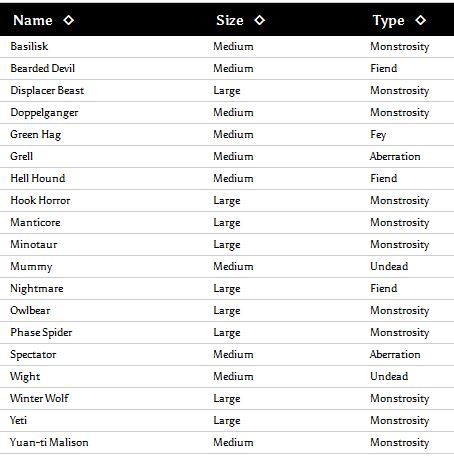The image size is (454, 463).
Task: Open the Hell Hound entry
Action: click(38, 178)
